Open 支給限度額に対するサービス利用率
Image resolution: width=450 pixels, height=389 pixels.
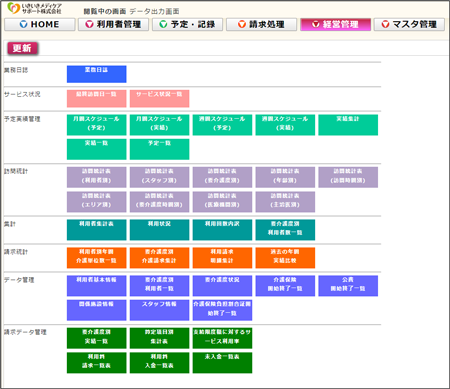[x=222, y=338]
